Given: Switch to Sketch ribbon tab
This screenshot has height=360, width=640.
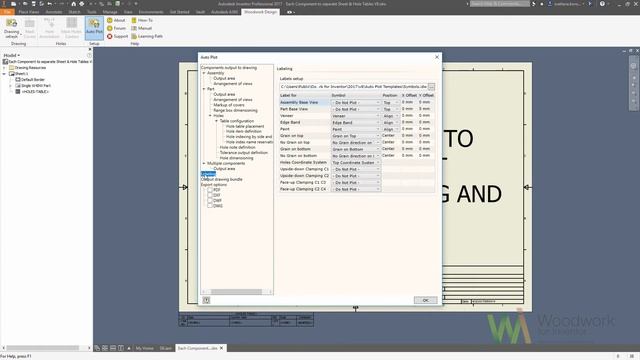Looking at the screenshot, I should [x=74, y=12].
